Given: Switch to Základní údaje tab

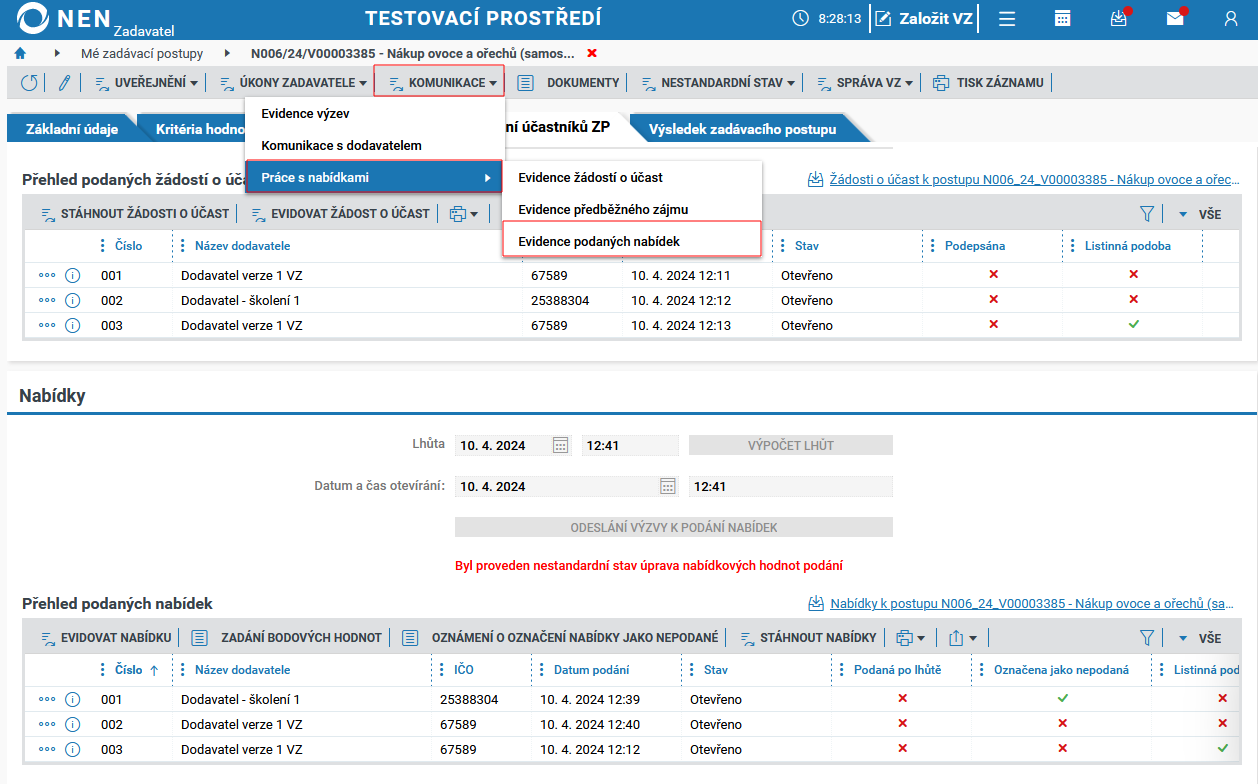Looking at the screenshot, I should [71, 129].
